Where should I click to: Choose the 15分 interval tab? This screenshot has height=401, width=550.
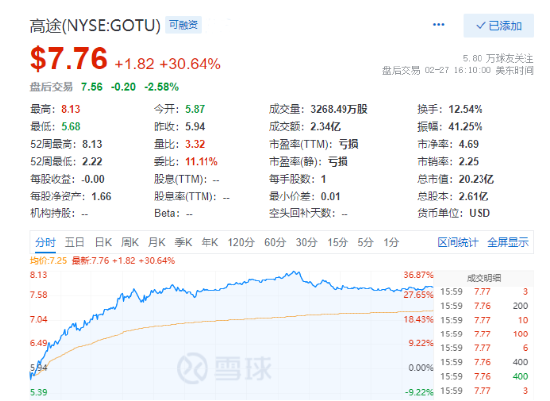tap(337, 242)
